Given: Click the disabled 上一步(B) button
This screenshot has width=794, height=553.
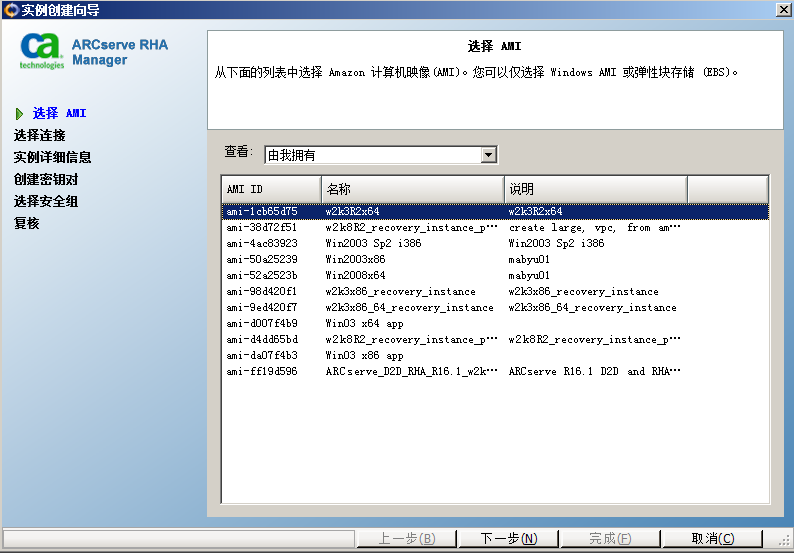Looking at the screenshot, I should point(407,538).
